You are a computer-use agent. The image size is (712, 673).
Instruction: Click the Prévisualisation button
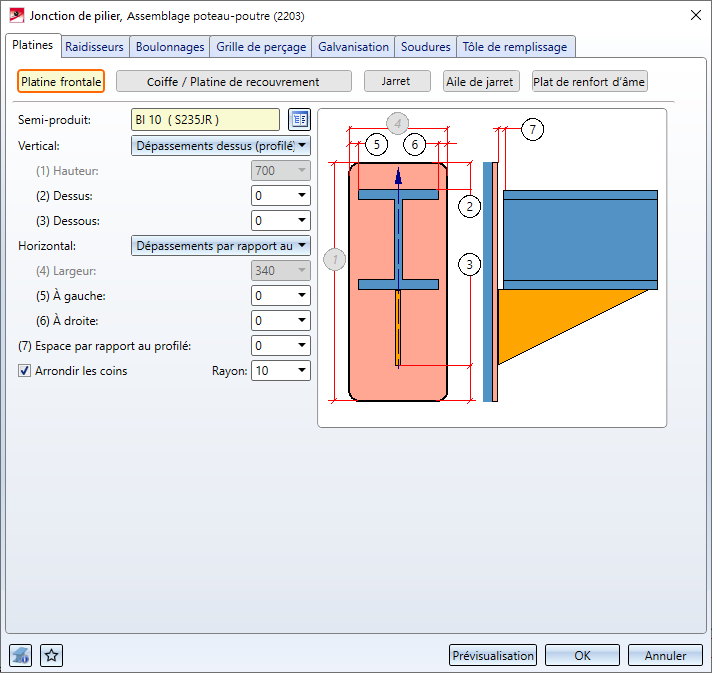pos(493,656)
